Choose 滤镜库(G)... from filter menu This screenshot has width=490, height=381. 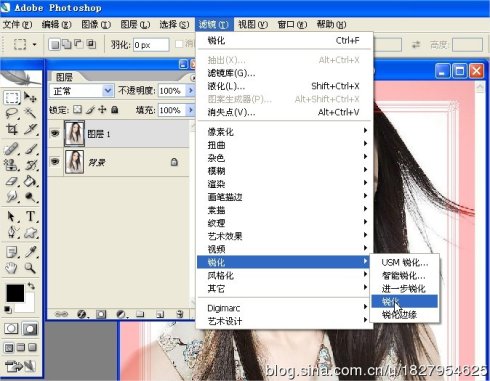click(285, 73)
